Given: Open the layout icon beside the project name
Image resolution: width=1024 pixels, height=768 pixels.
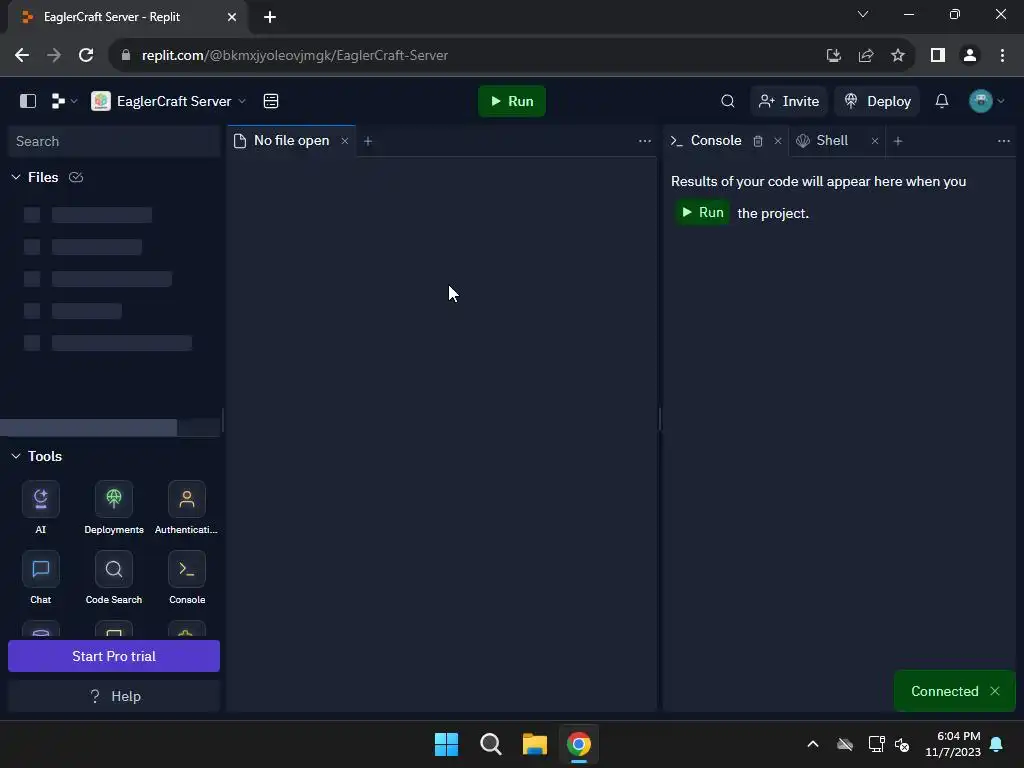Looking at the screenshot, I should pyautogui.click(x=271, y=101).
